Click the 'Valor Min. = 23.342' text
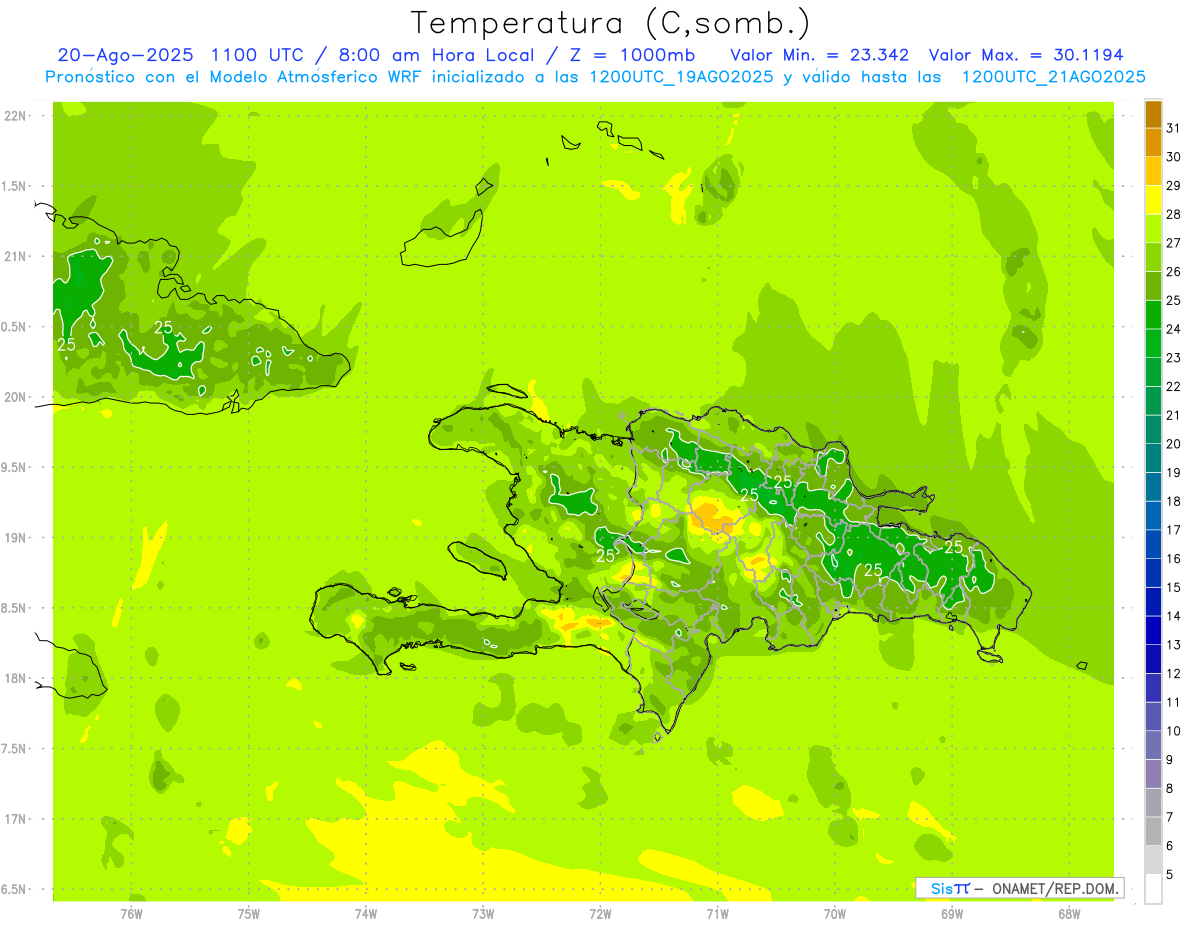The image size is (1200, 927). coord(819,55)
